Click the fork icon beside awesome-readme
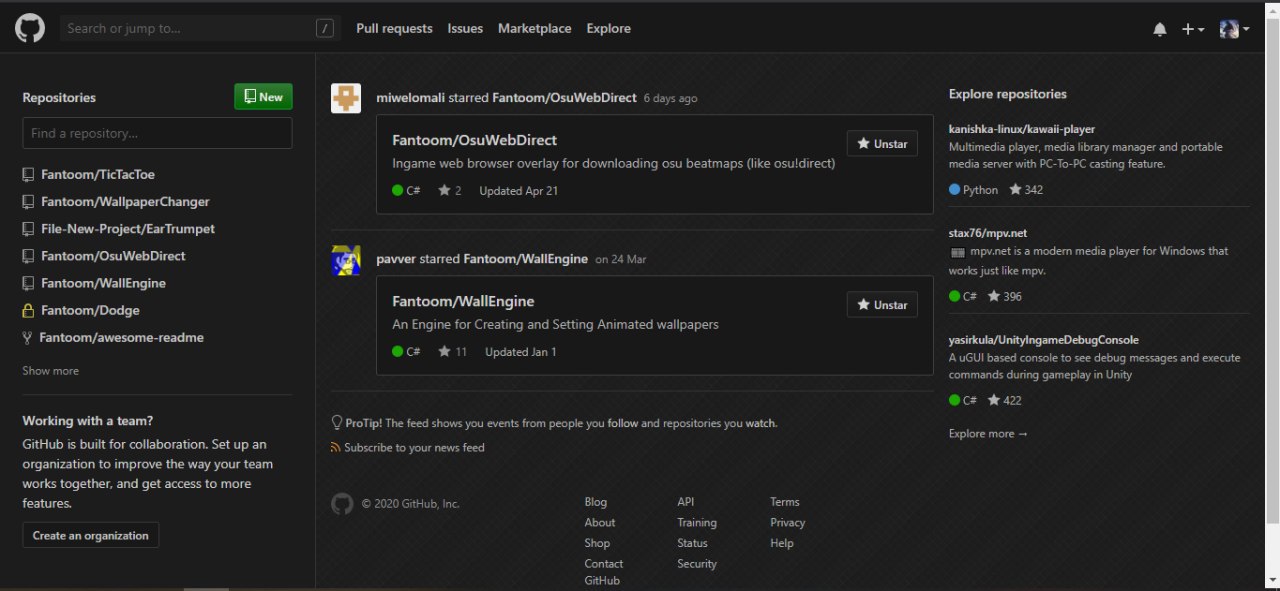 tap(27, 337)
